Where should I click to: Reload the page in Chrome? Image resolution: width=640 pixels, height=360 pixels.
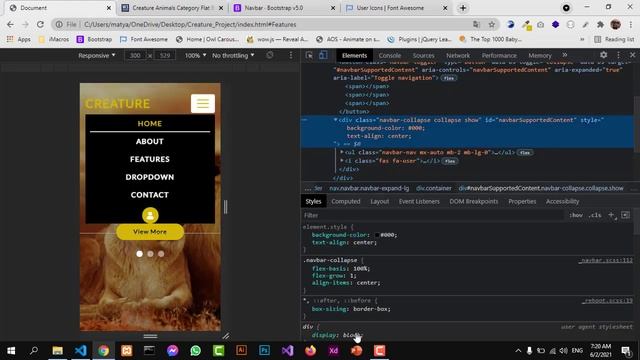point(40,24)
